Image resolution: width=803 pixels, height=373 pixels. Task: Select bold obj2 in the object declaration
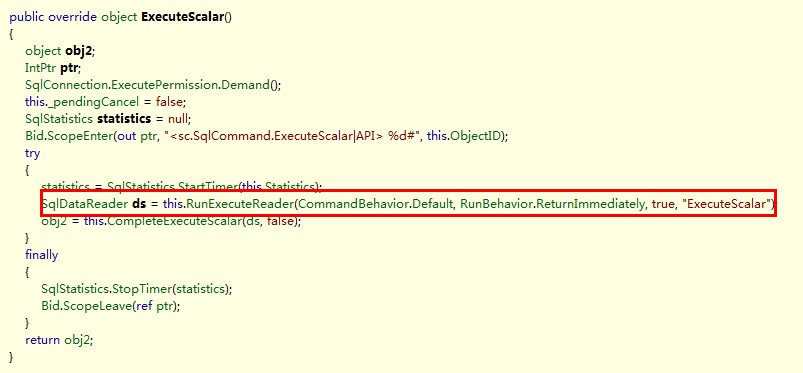[79, 51]
